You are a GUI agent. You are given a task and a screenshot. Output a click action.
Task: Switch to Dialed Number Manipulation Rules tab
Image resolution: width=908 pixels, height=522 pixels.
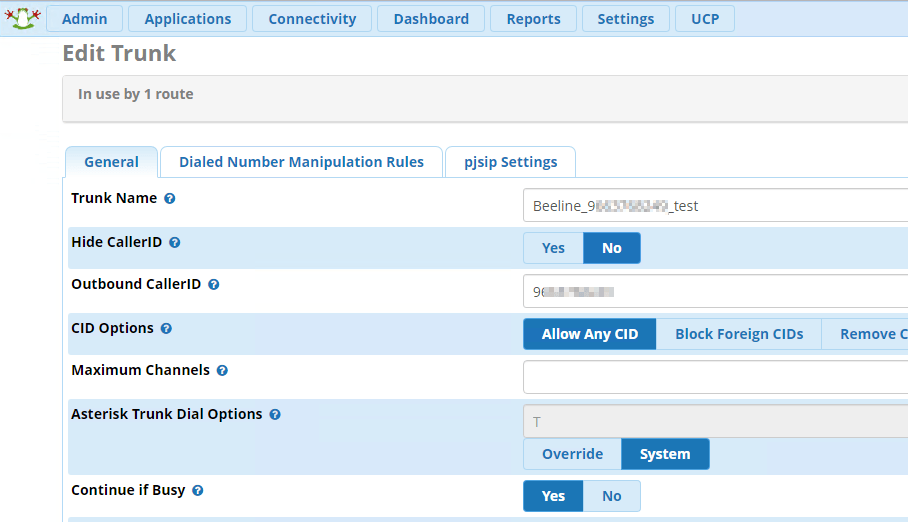click(301, 162)
